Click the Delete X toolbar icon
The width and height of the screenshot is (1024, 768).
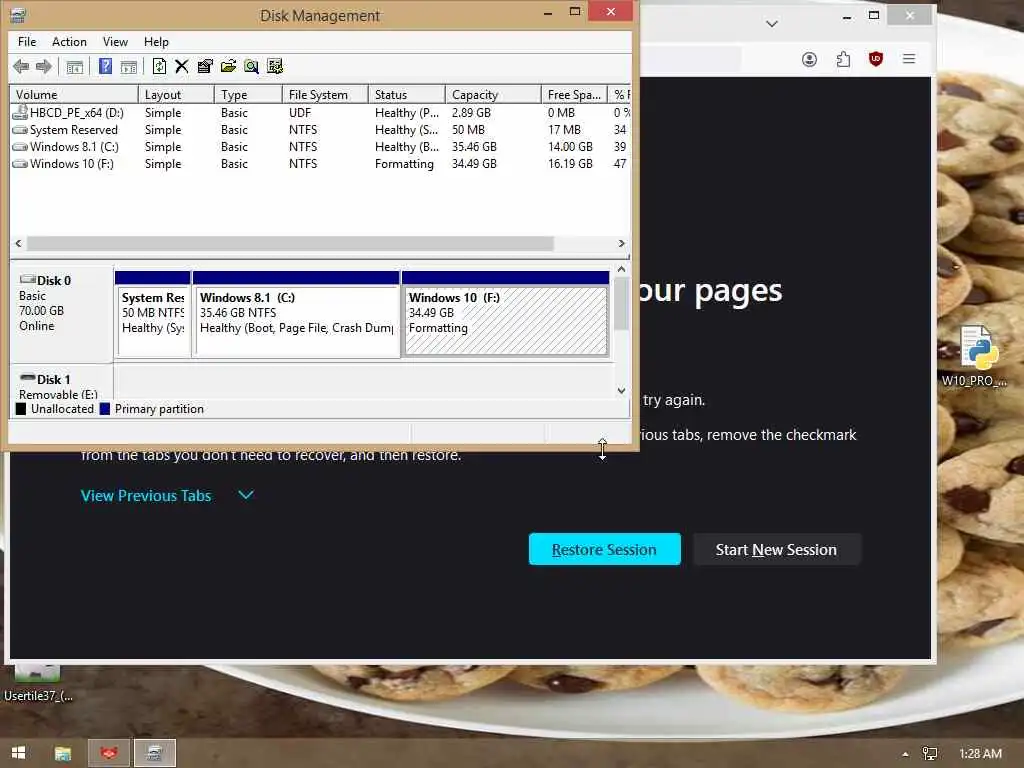tap(182, 66)
